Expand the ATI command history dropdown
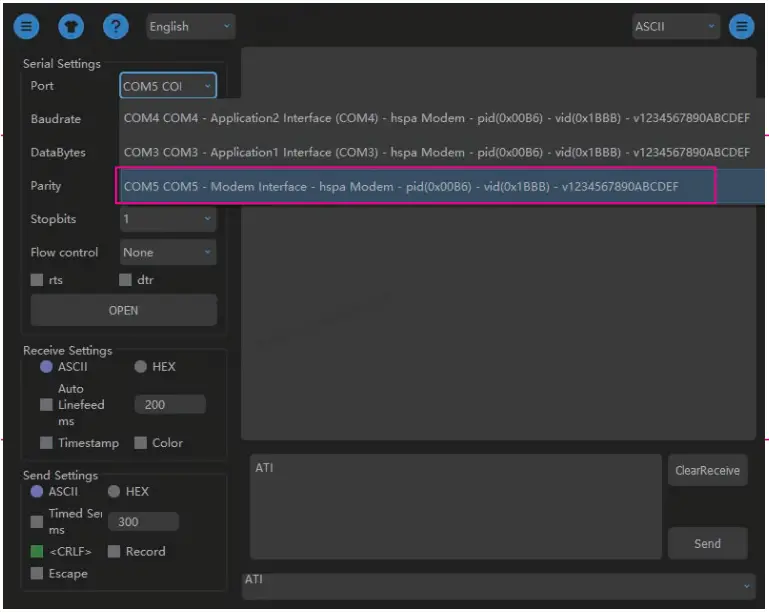The height and width of the screenshot is (614, 769). coord(498,586)
